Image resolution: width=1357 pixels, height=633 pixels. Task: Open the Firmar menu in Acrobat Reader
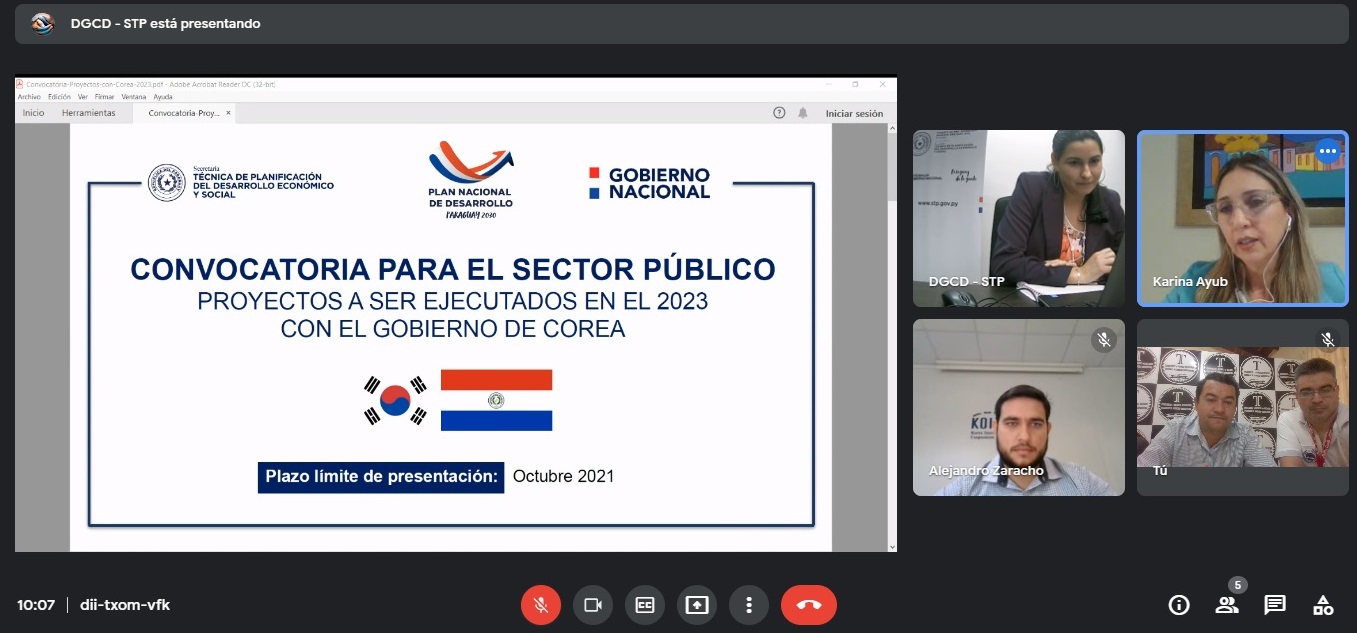point(104,97)
